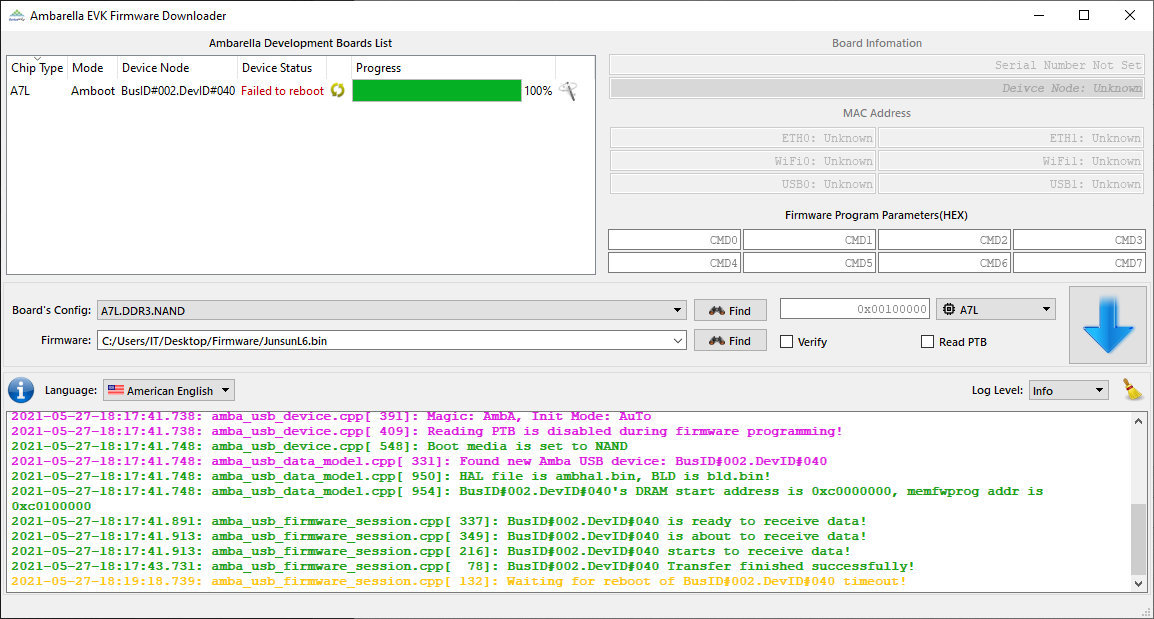Toggle the Read PTB checkbox
1154x619 pixels.
(x=928, y=342)
